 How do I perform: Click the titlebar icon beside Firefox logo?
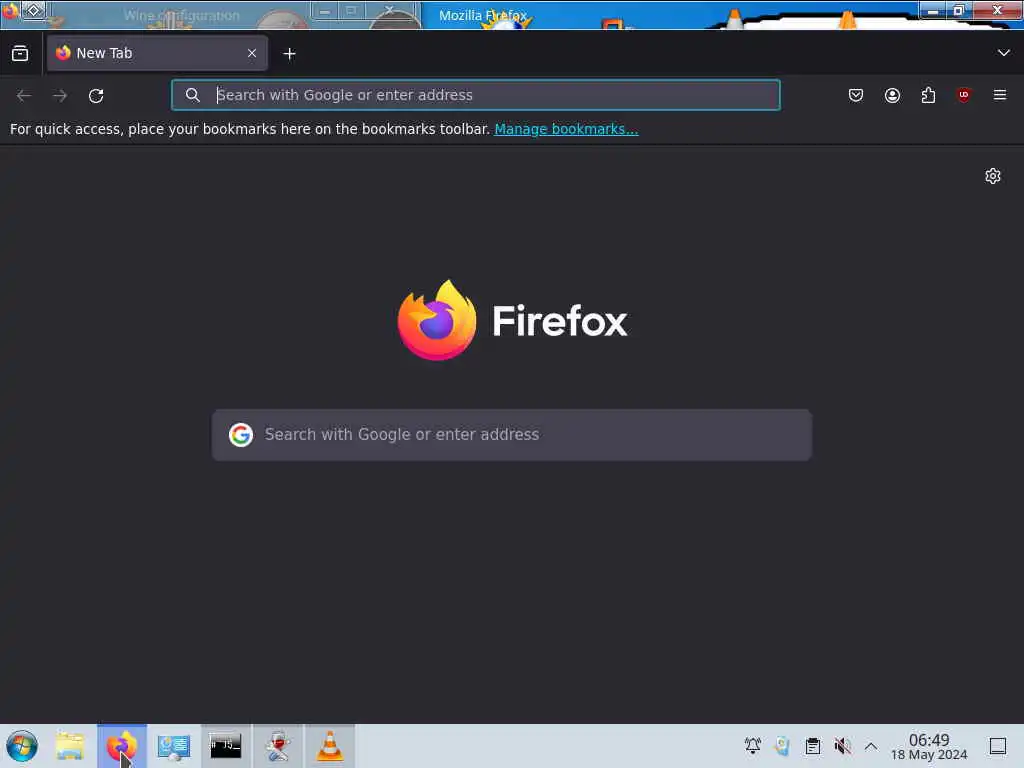pos(33,10)
